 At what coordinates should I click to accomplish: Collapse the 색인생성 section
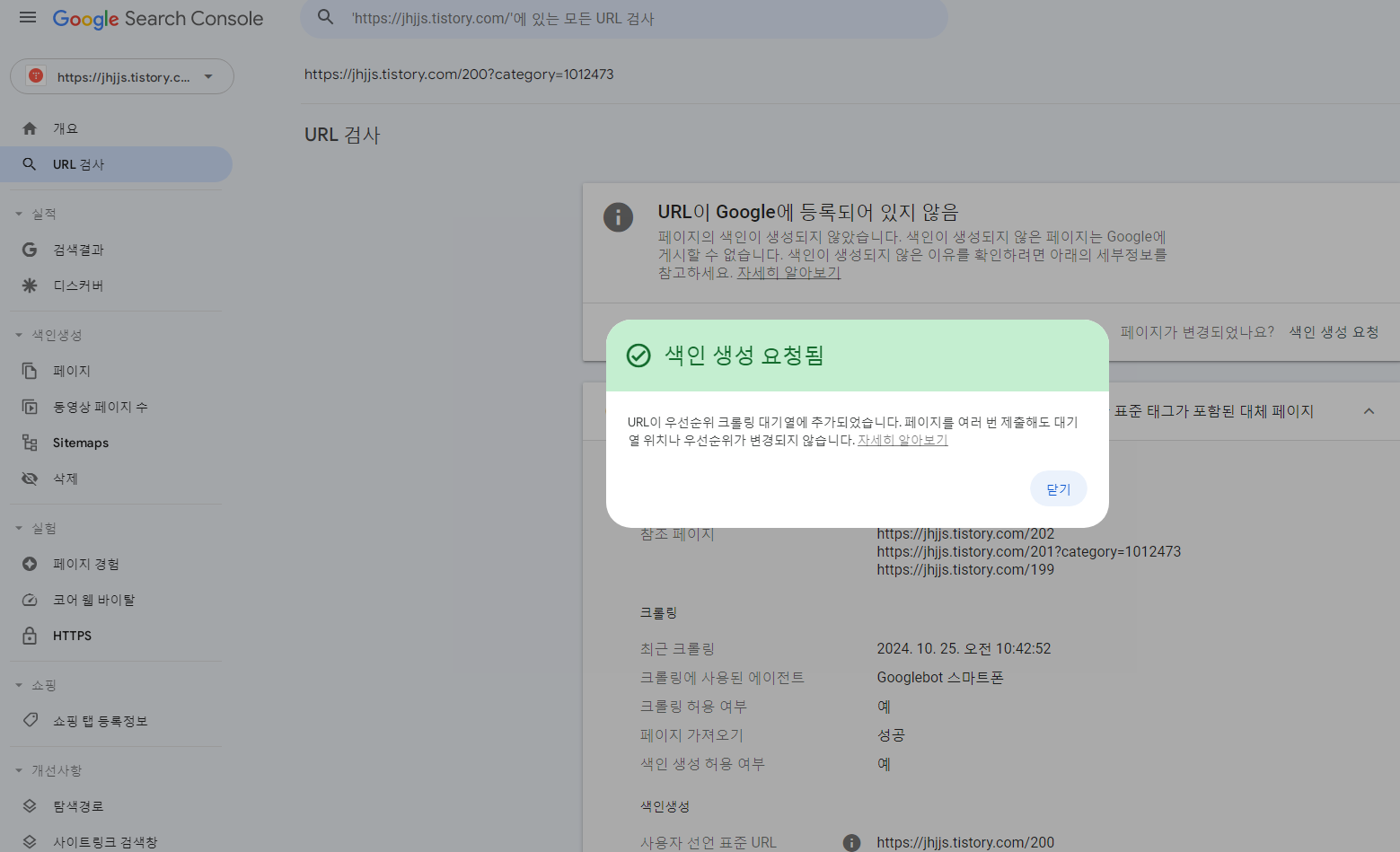click(19, 335)
